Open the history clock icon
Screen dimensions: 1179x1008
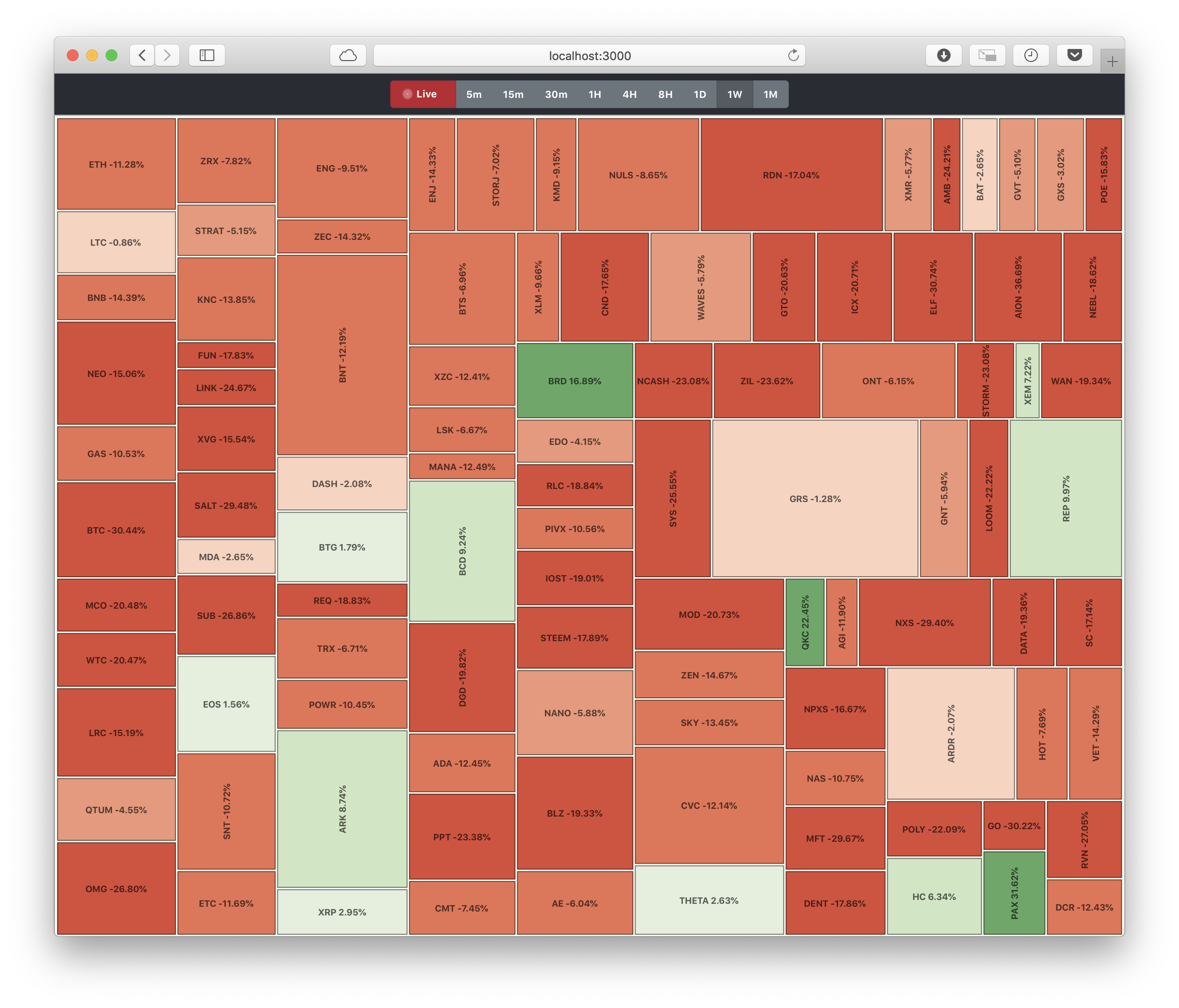(1031, 55)
